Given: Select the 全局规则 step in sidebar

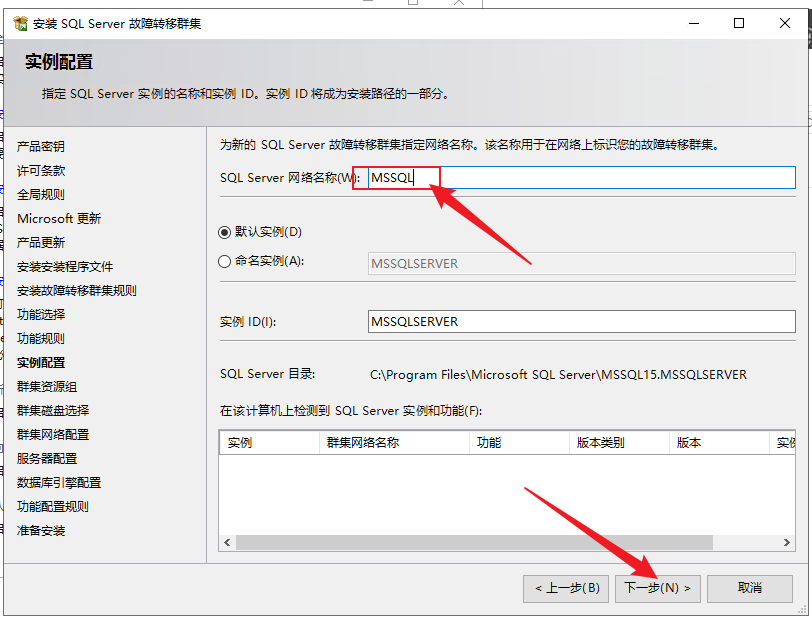Looking at the screenshot, I should click(x=41, y=195).
